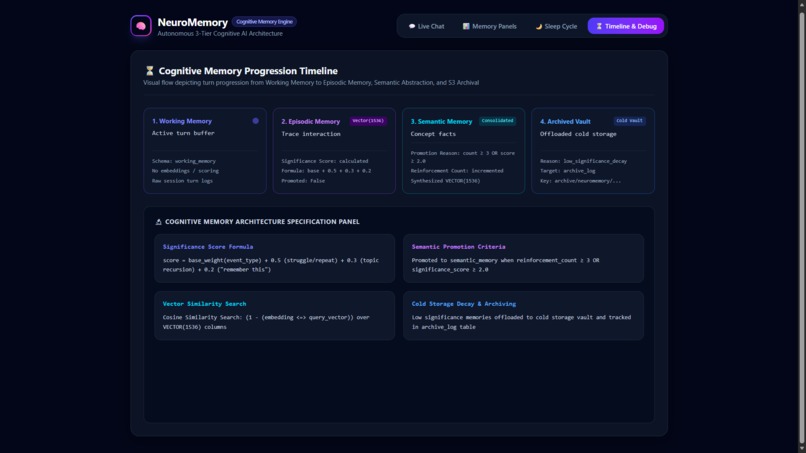This screenshot has width=806, height=453.
Task: Click the hourglass icon beside timeline heading
Action: (x=150, y=71)
